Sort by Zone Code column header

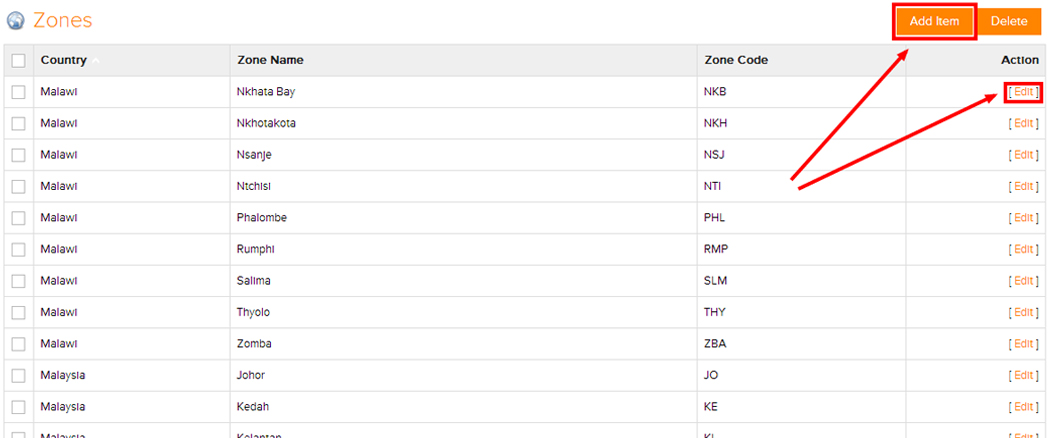[x=736, y=60]
